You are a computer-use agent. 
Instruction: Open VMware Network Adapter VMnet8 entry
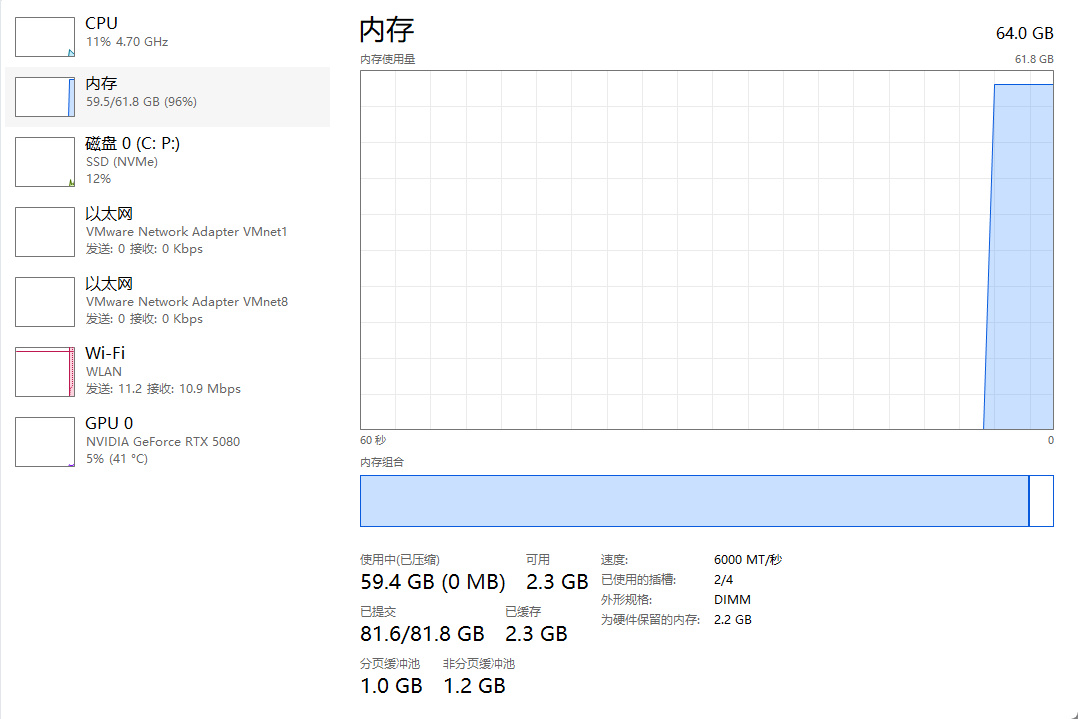click(x=186, y=302)
